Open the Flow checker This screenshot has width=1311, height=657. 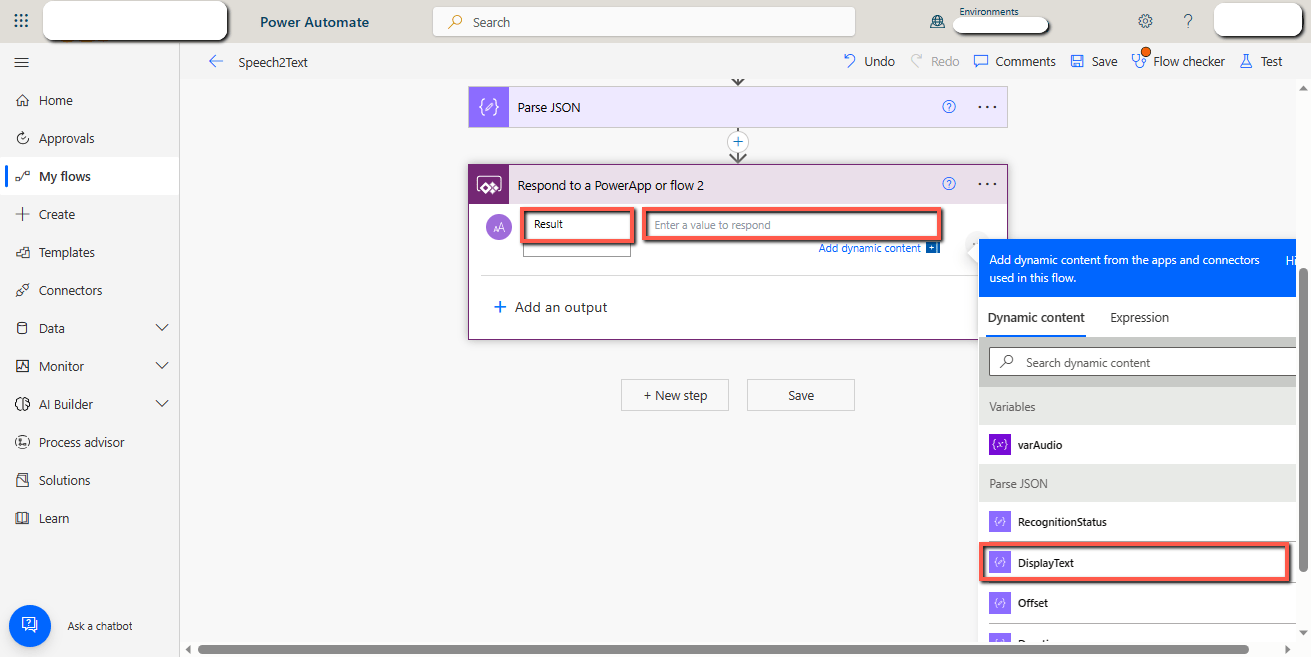click(1178, 61)
